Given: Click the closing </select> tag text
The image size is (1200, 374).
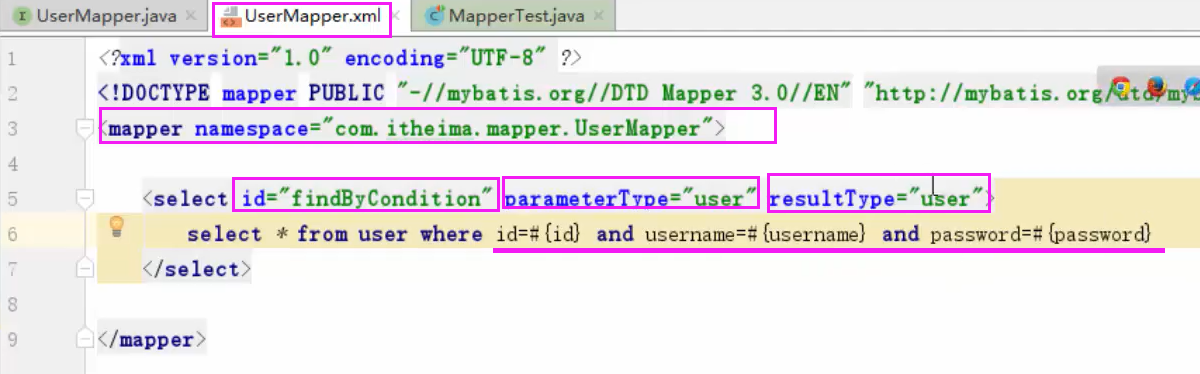Looking at the screenshot, I should [x=197, y=269].
